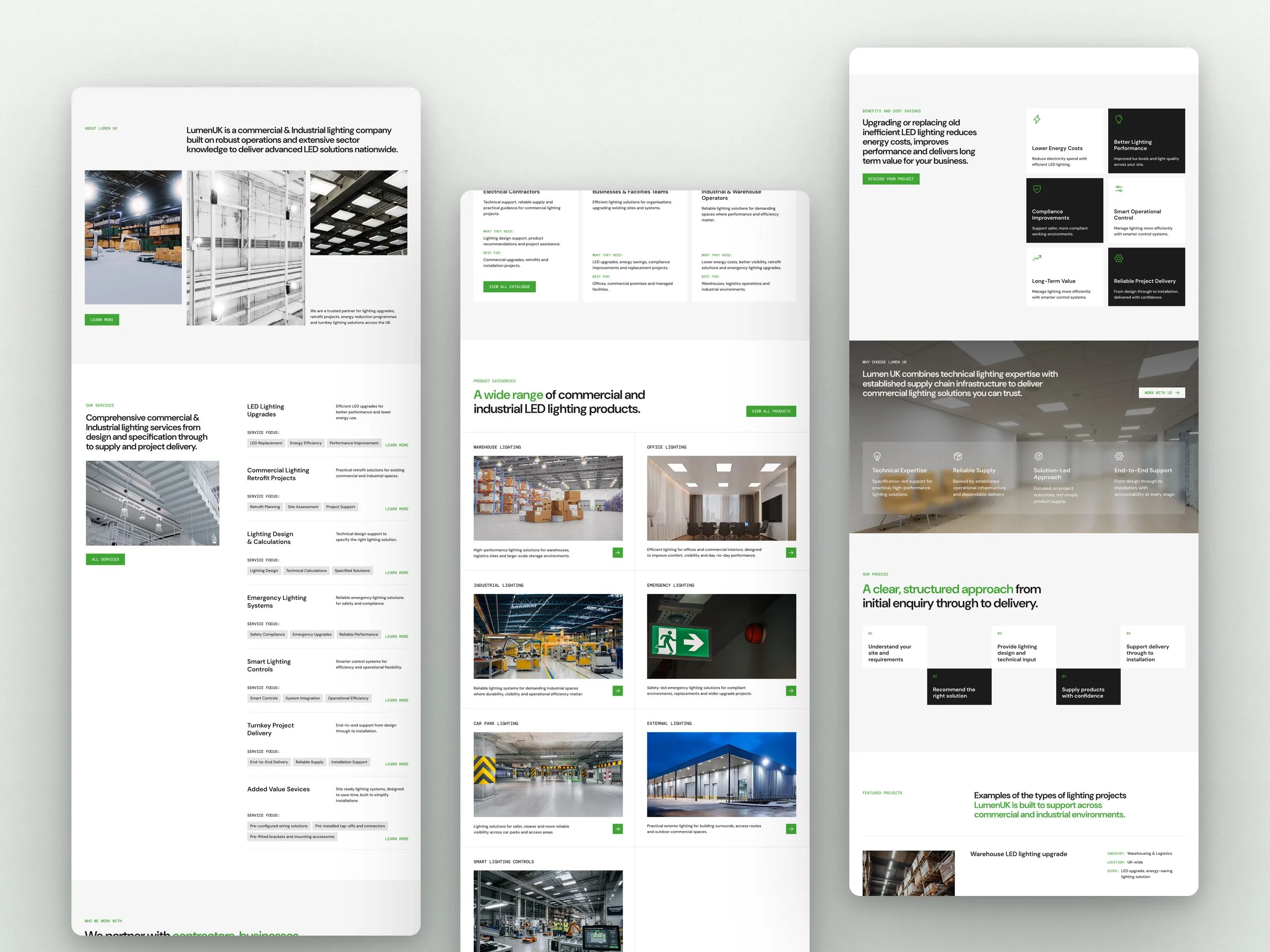Click Learn More for Smart Lighting Controls
Viewport: 1270px width, 952px height.
(397, 700)
